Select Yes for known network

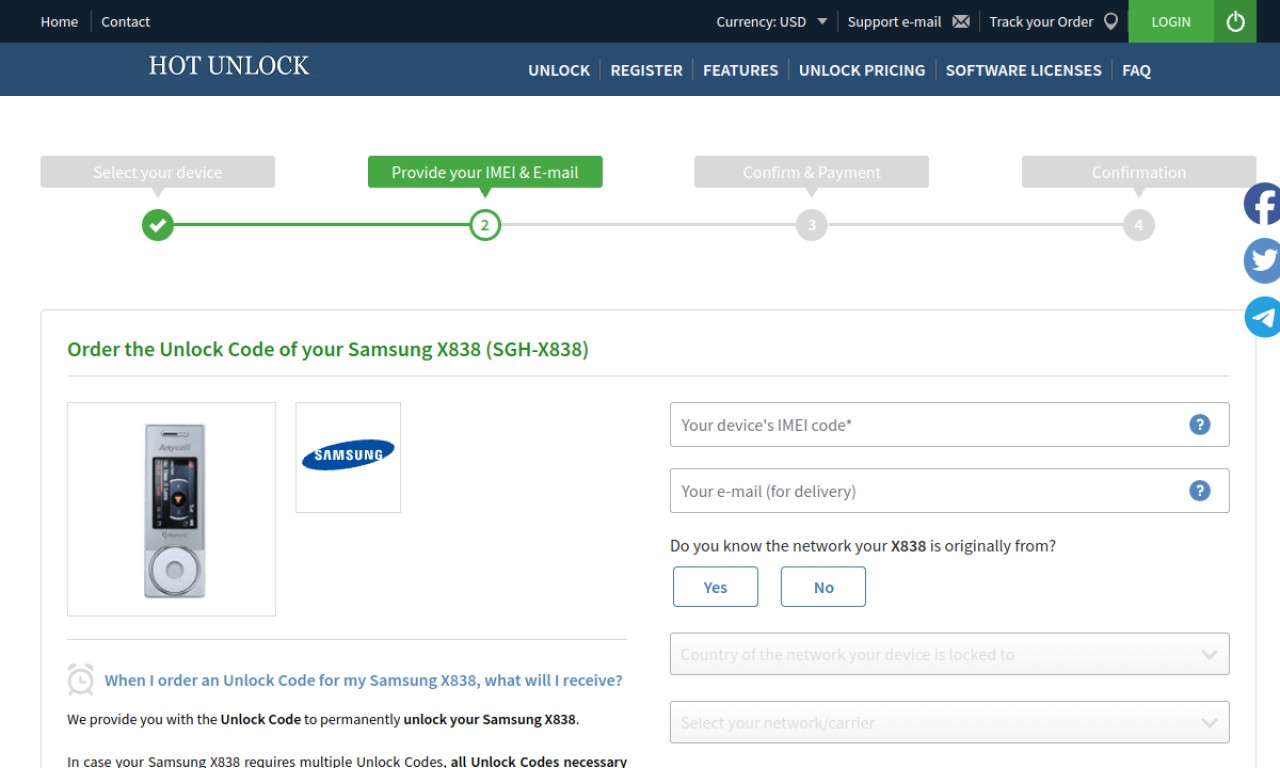(x=715, y=587)
